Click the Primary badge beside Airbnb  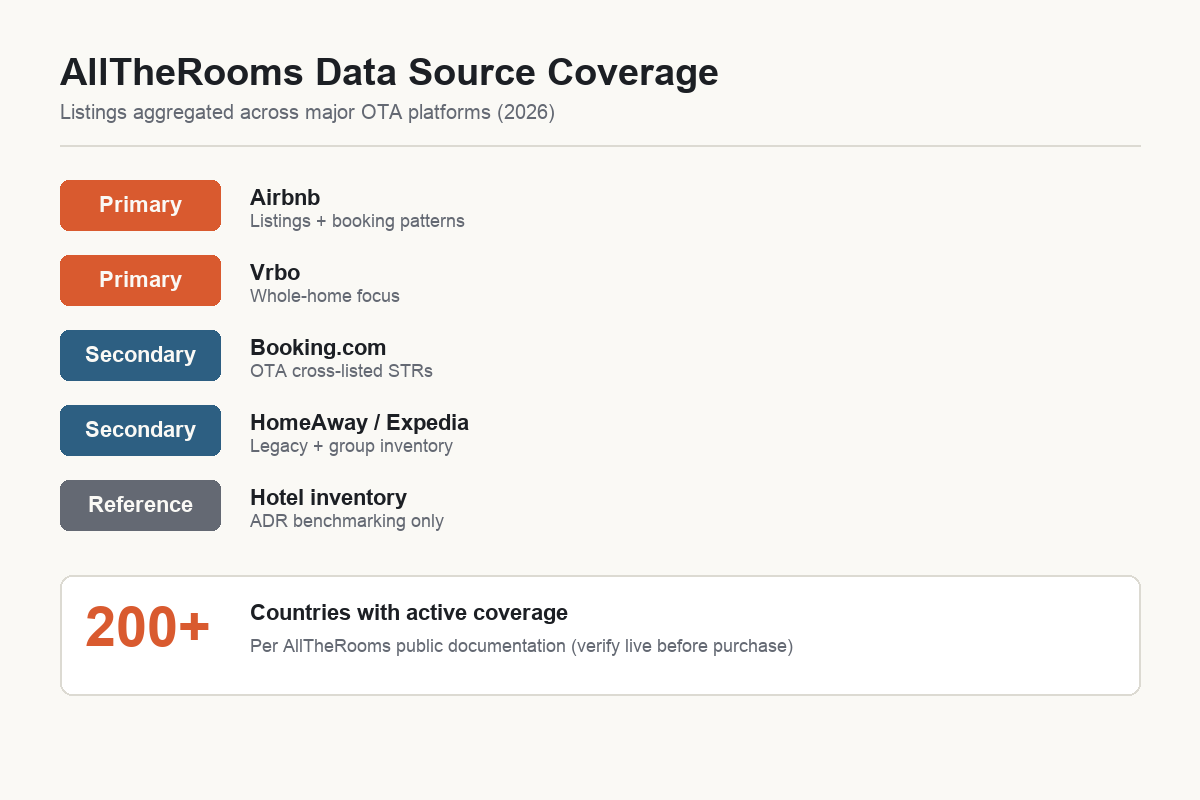[x=140, y=205]
